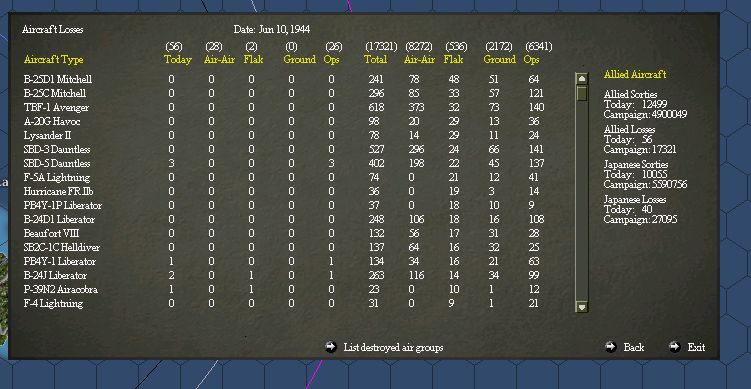Sort by campaign Flak column header

click(x=453, y=59)
